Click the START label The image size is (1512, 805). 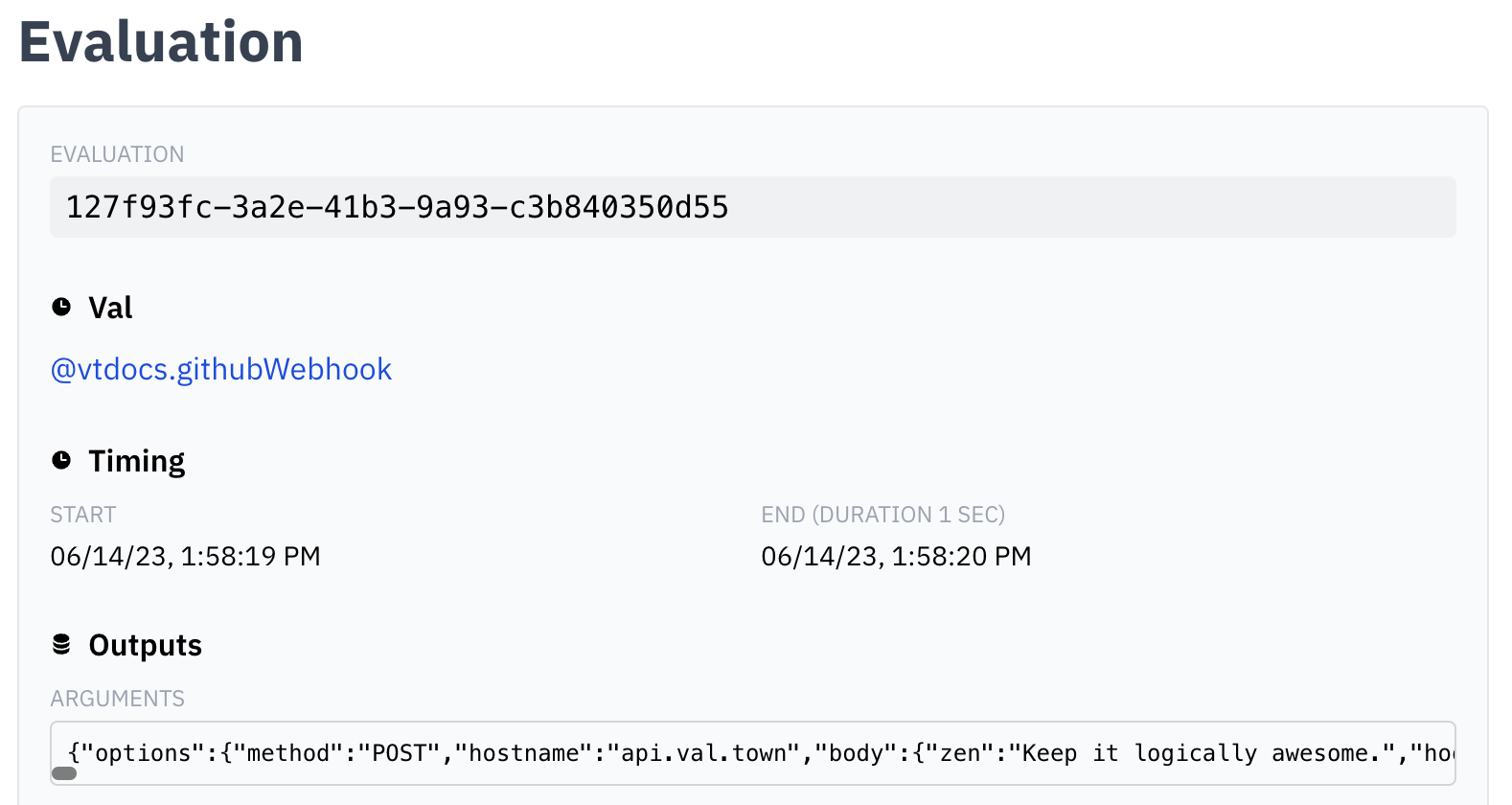pyautogui.click(x=83, y=515)
